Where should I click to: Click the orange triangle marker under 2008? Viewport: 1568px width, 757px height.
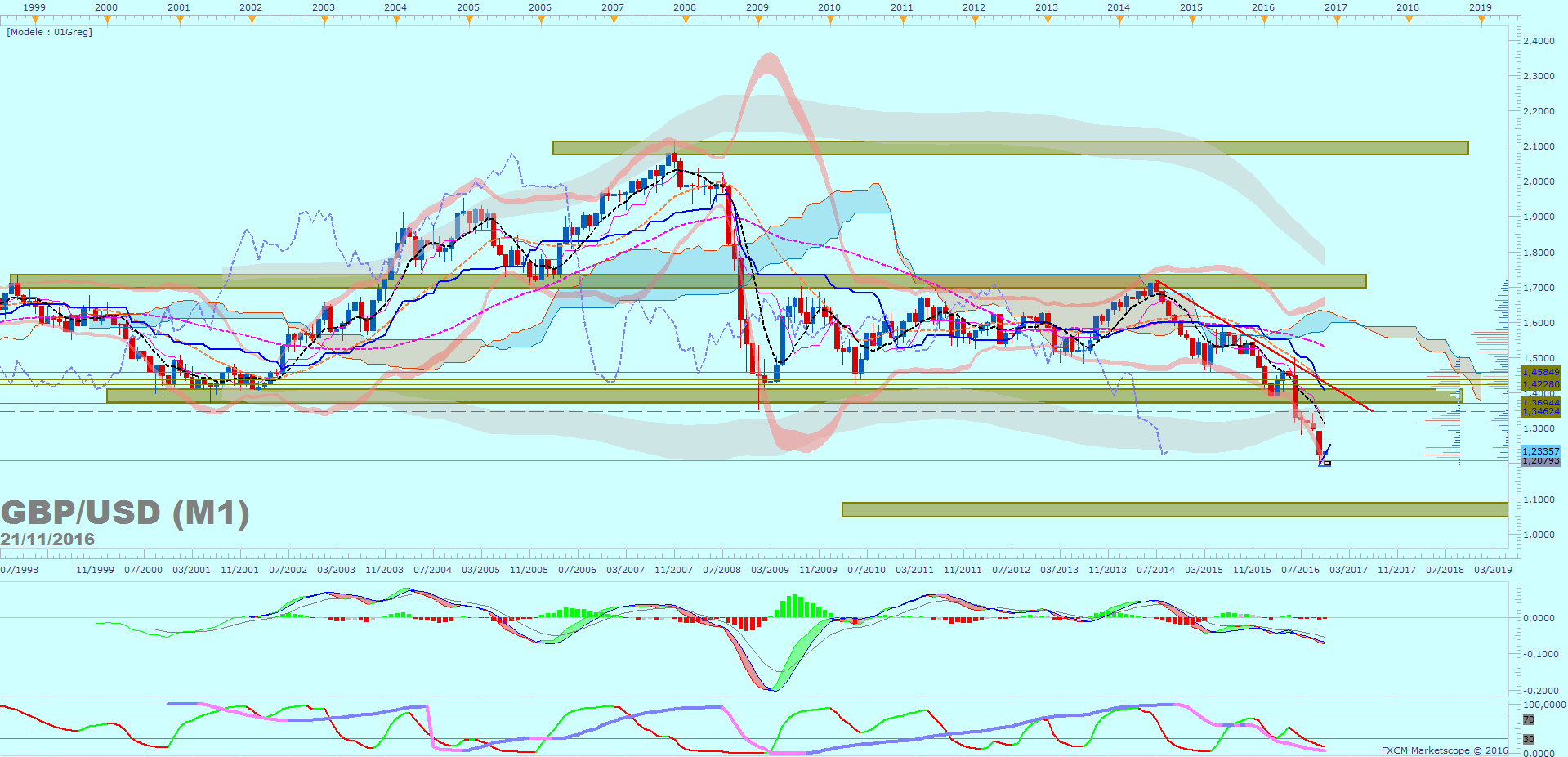[x=686, y=20]
